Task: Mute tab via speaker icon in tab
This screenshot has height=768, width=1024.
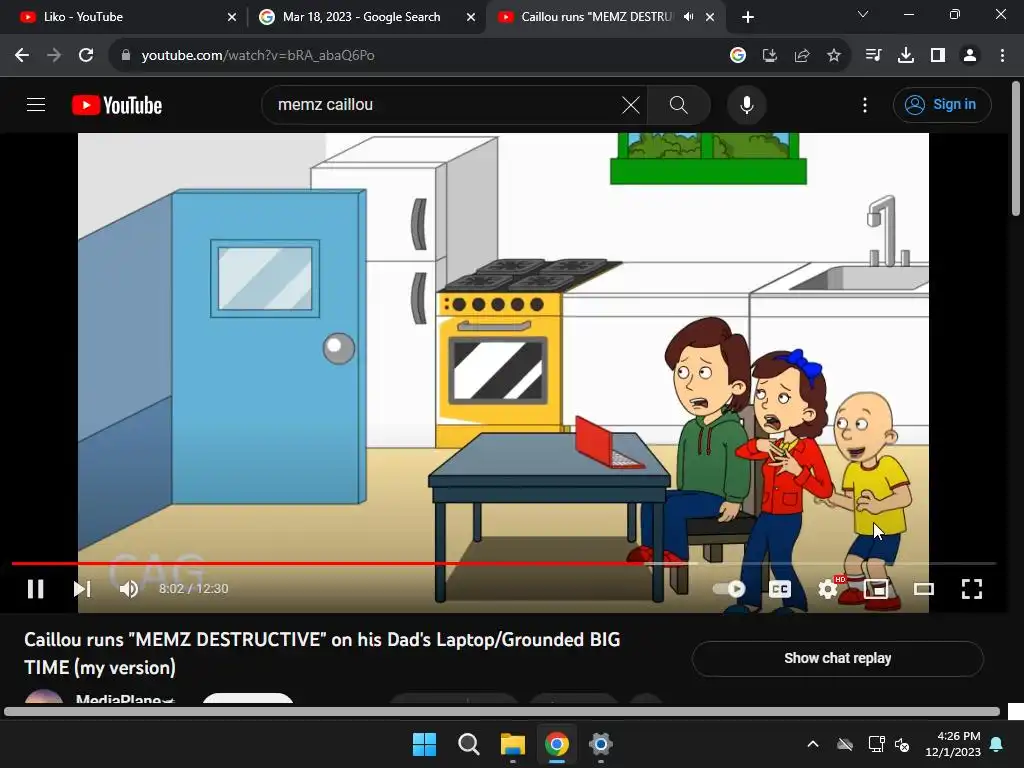Action: [x=688, y=17]
